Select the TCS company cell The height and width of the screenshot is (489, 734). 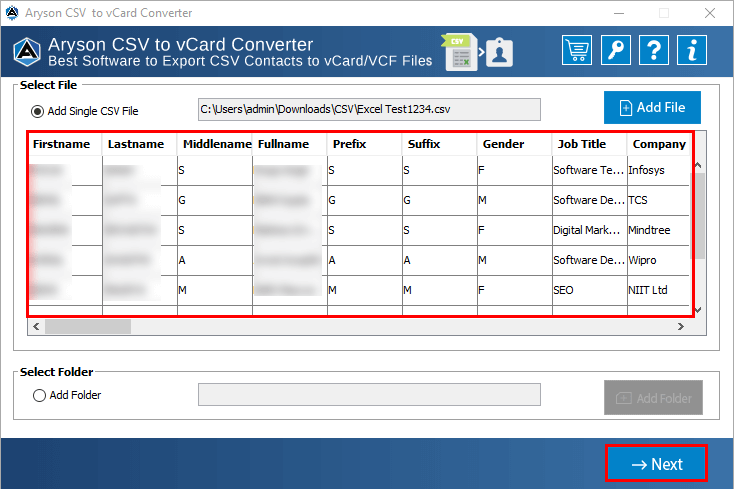click(x=659, y=200)
